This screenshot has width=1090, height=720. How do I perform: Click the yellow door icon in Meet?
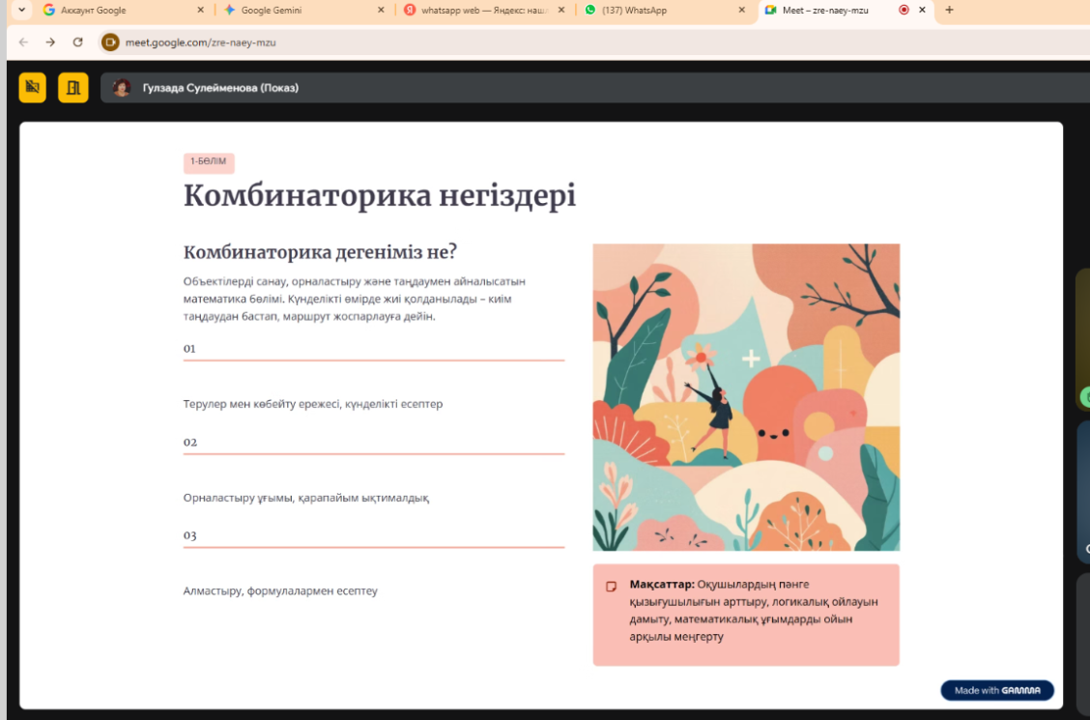click(x=73, y=88)
